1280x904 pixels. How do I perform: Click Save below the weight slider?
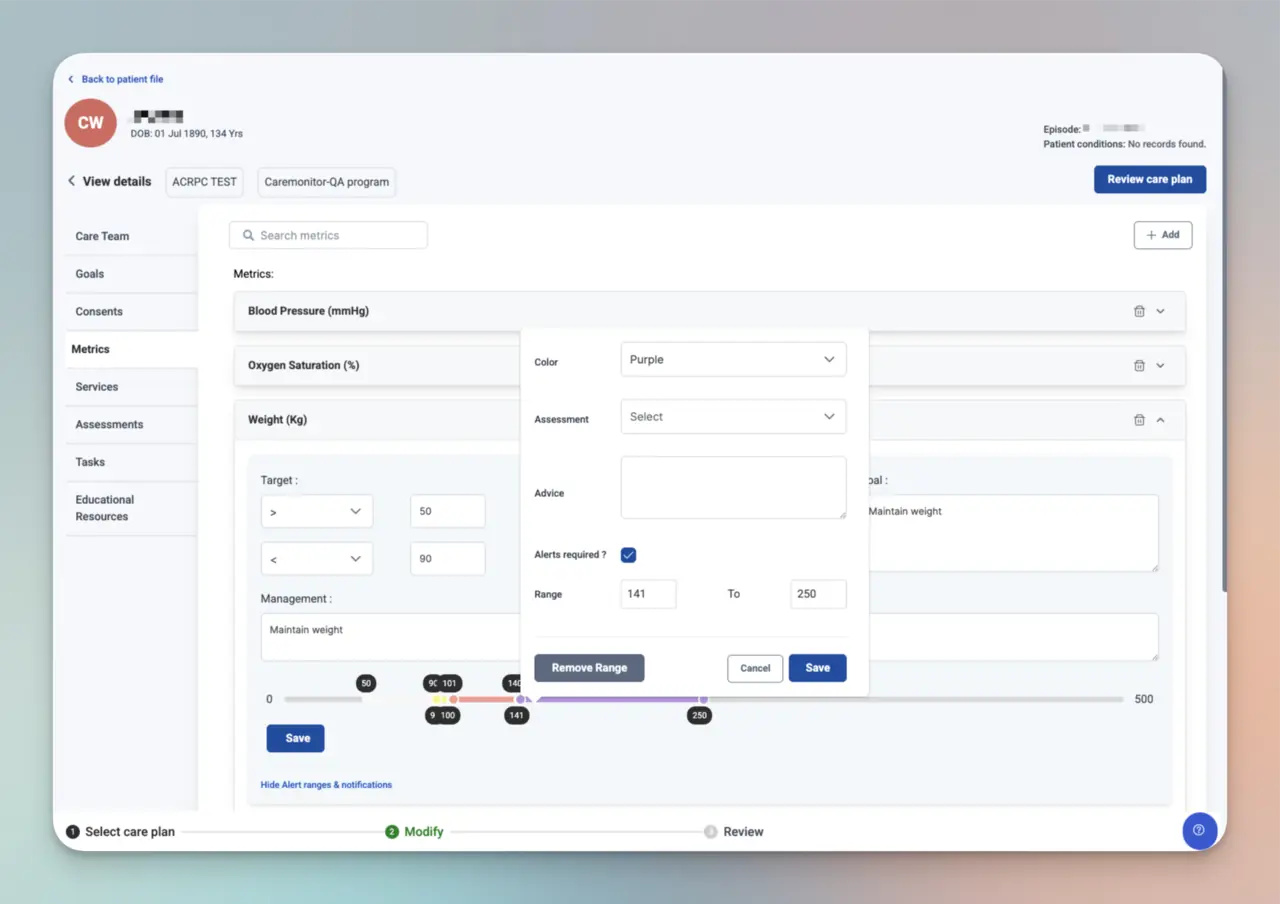coord(296,738)
